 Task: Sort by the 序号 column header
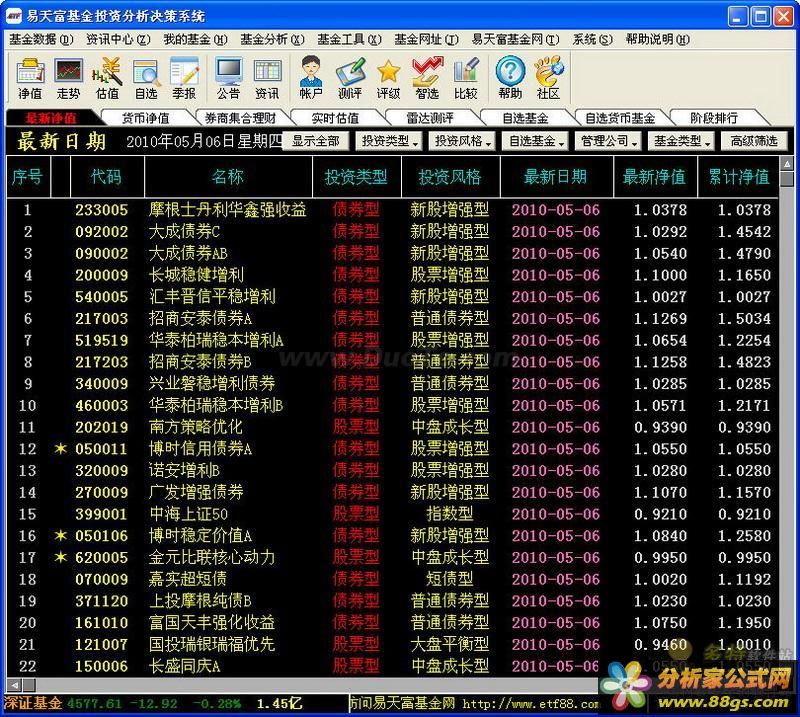coord(28,177)
